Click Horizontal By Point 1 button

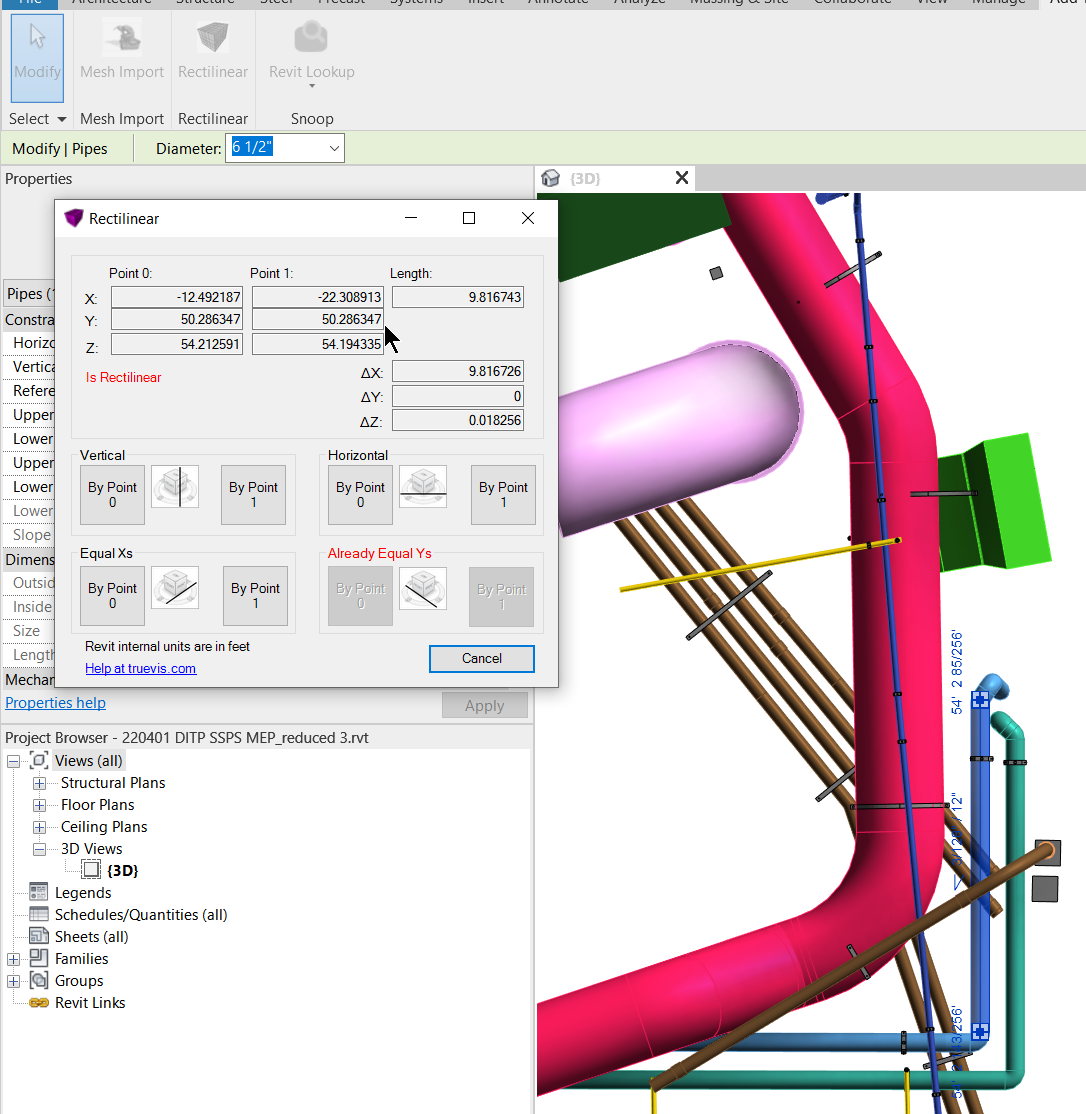coord(503,494)
